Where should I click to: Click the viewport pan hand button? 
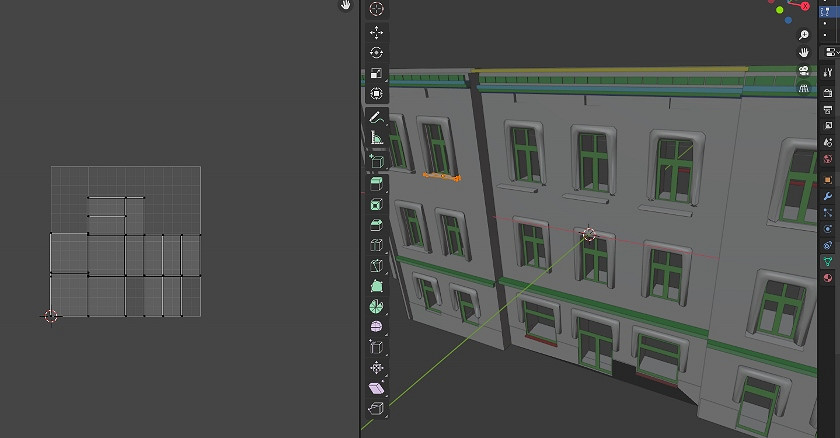[x=804, y=52]
